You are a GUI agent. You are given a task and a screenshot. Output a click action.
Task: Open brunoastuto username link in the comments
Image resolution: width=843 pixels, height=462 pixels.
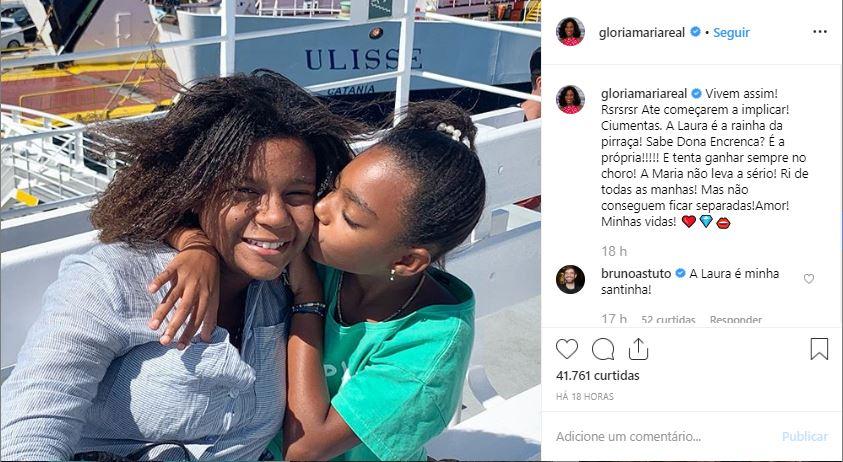(x=636, y=273)
